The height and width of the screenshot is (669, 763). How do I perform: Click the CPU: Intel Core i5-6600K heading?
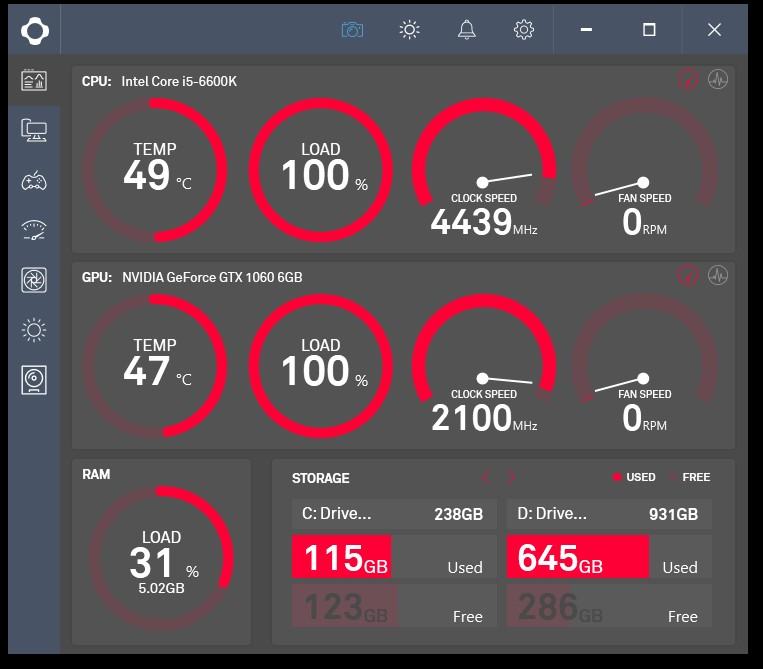(x=159, y=81)
